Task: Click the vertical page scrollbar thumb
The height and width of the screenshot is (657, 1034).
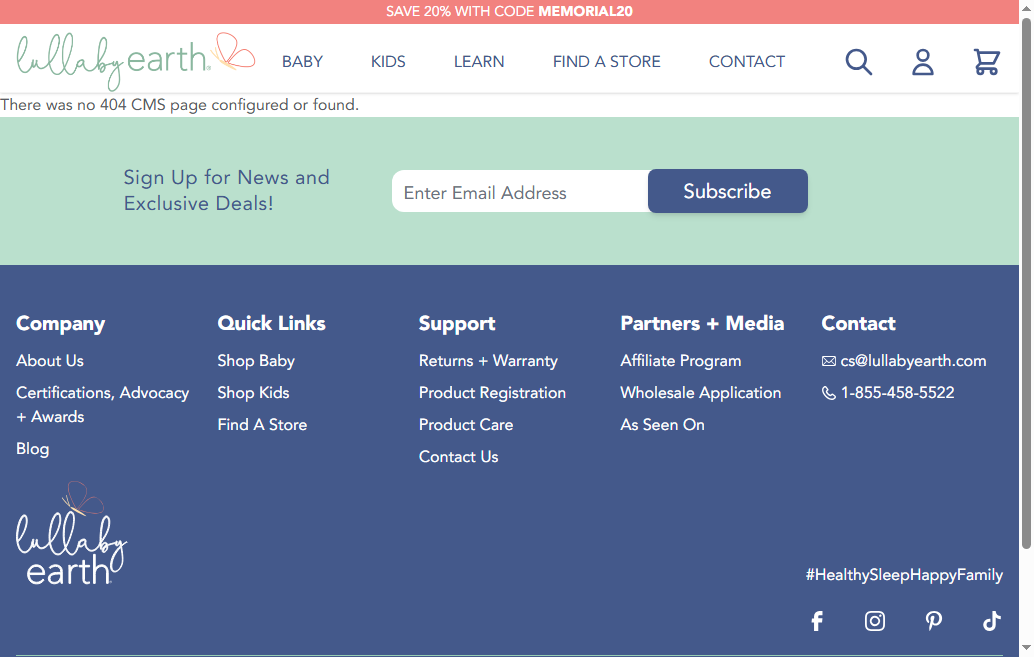Action: (1026, 284)
